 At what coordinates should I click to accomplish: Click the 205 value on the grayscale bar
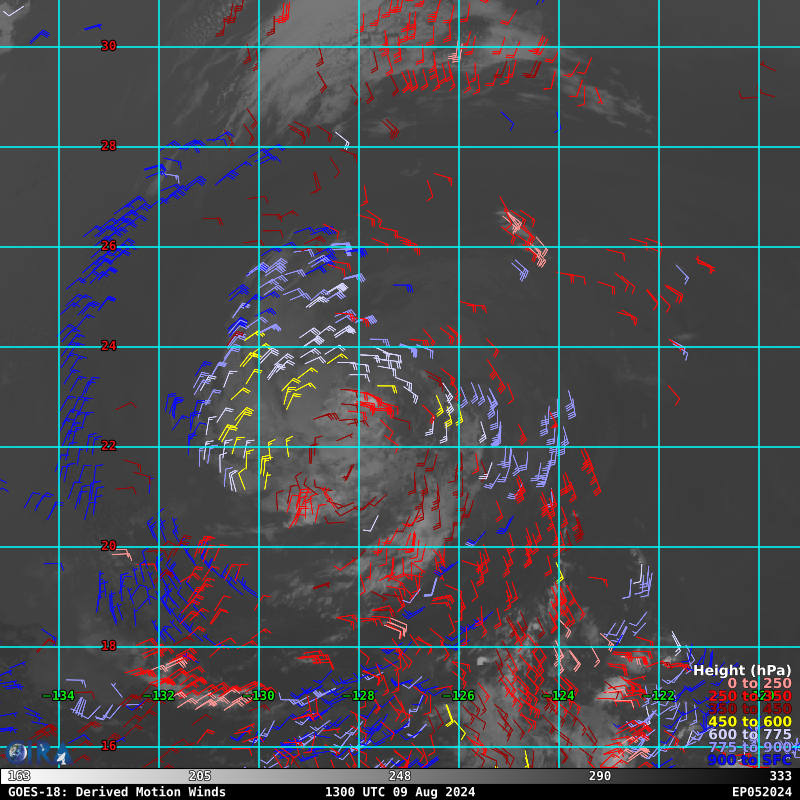[x=200, y=776]
